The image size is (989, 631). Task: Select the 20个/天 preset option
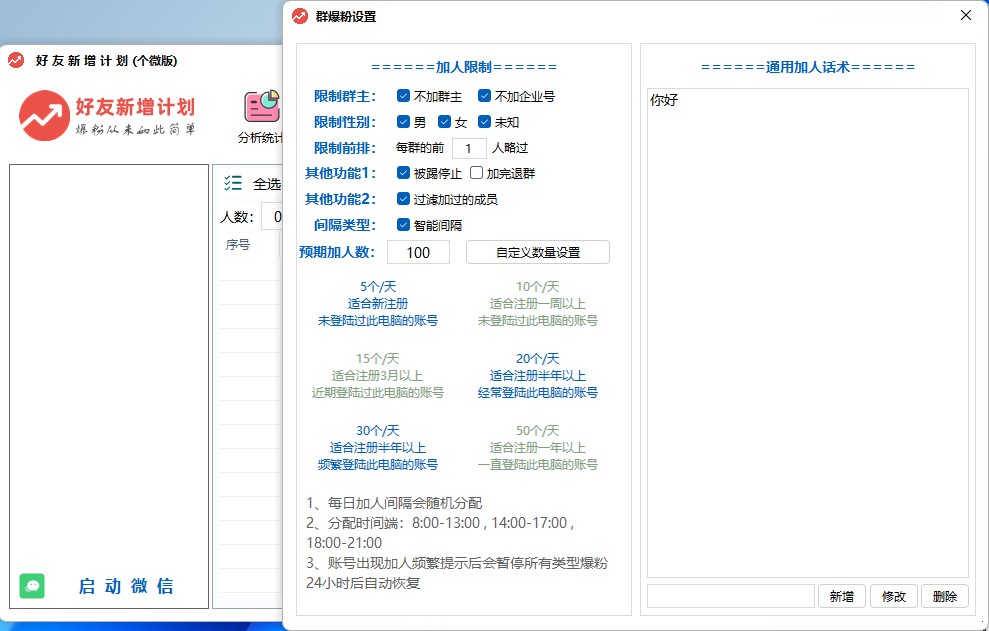coord(537,376)
